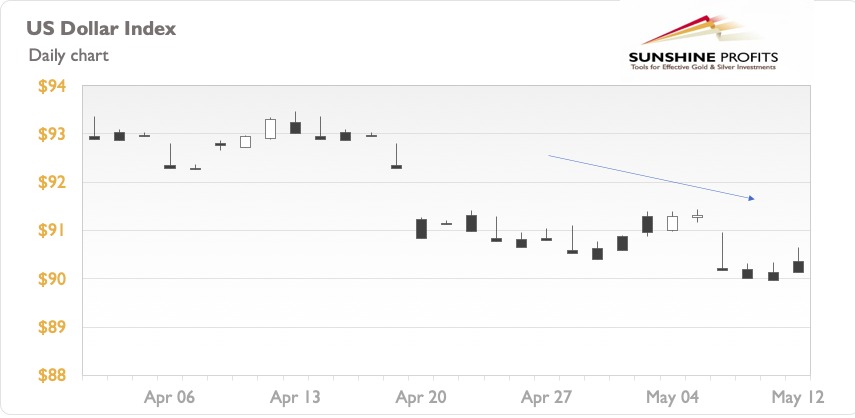Click the May 12 date label

798,397
